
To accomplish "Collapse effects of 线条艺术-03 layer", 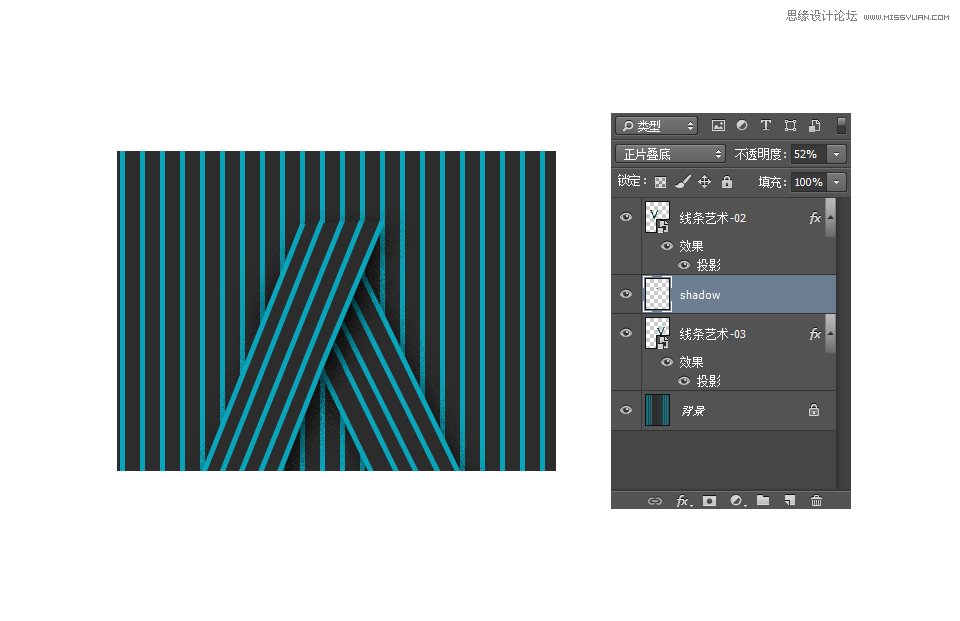I will [830, 334].
